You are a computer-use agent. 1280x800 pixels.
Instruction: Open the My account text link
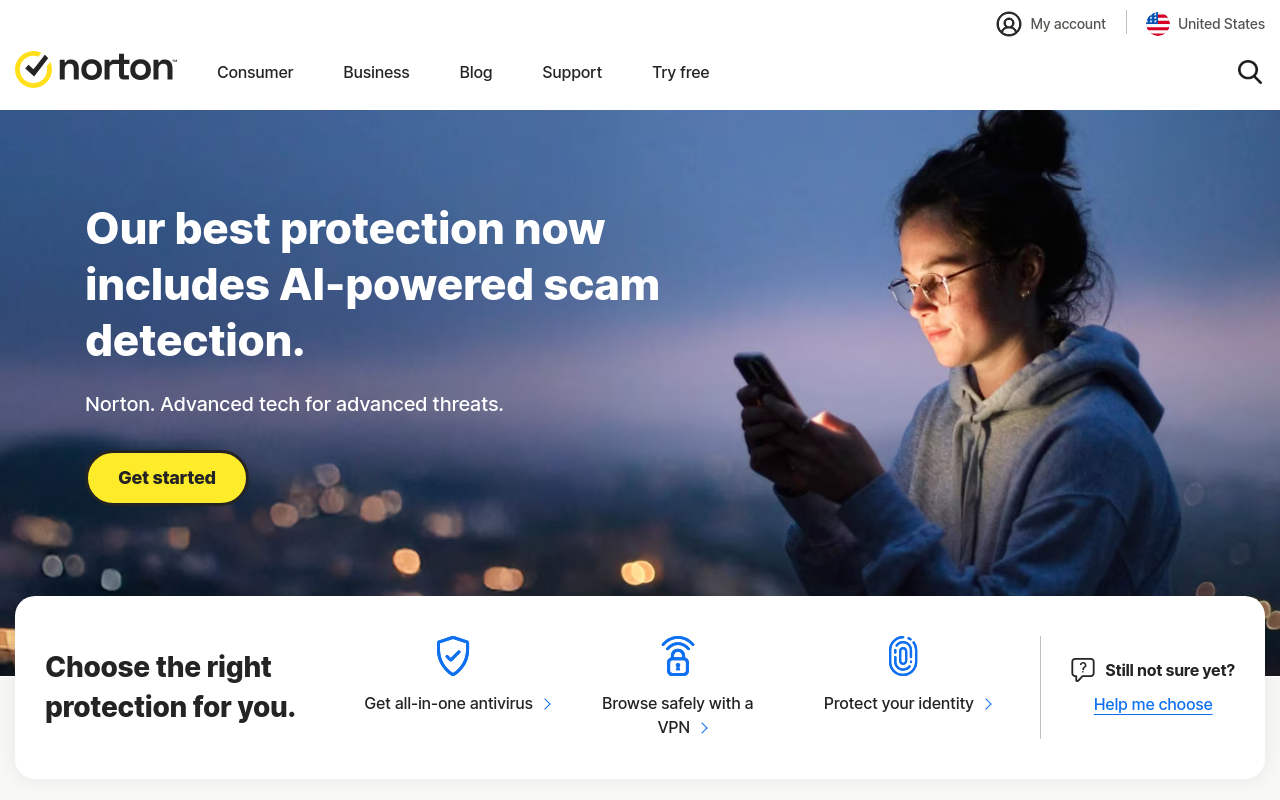[1068, 24]
